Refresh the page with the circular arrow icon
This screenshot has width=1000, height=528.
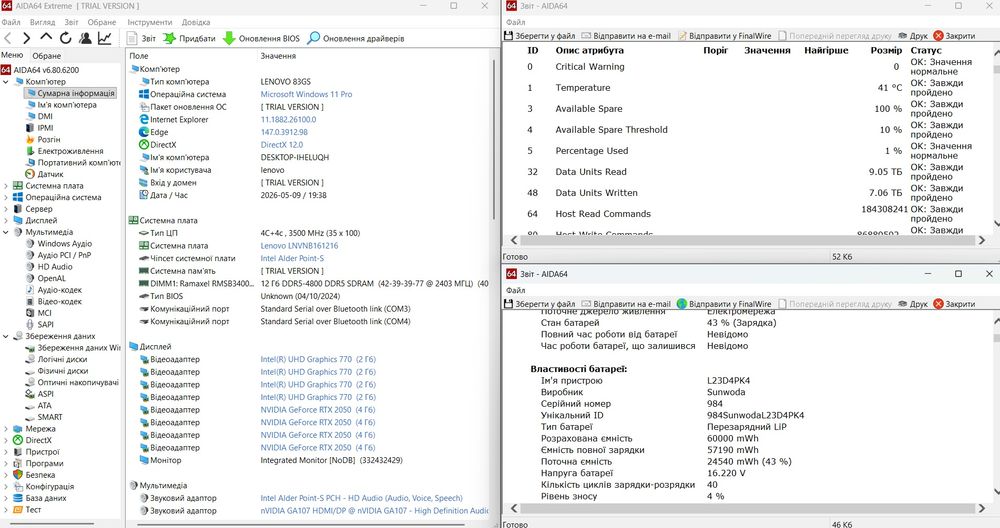(x=65, y=38)
